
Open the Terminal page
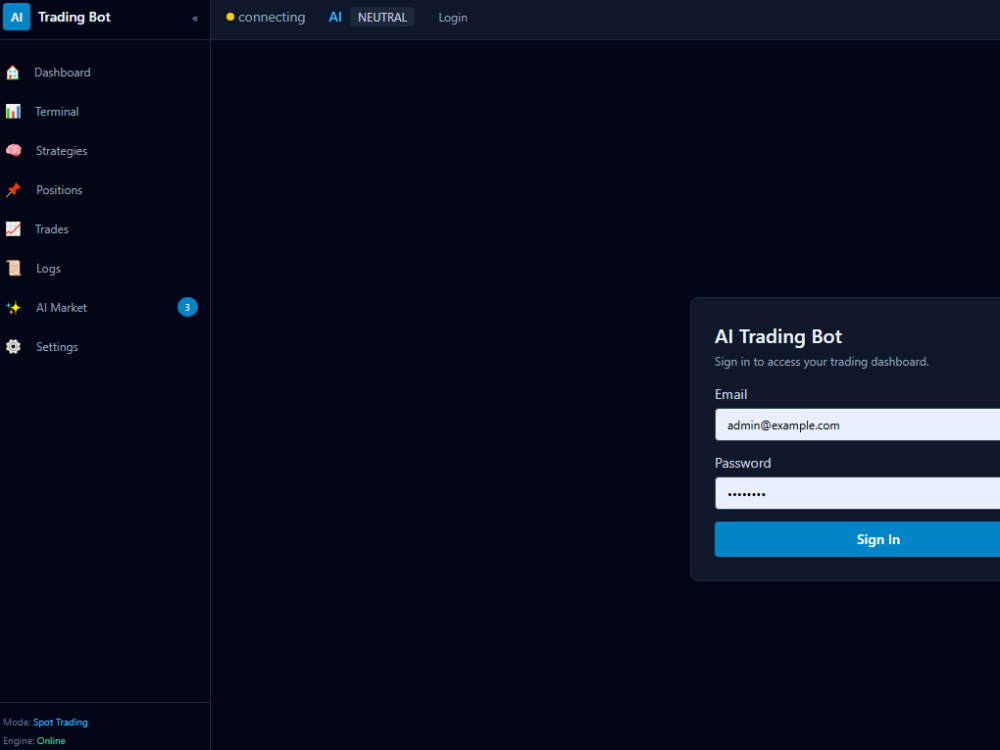pyautogui.click(x=57, y=112)
